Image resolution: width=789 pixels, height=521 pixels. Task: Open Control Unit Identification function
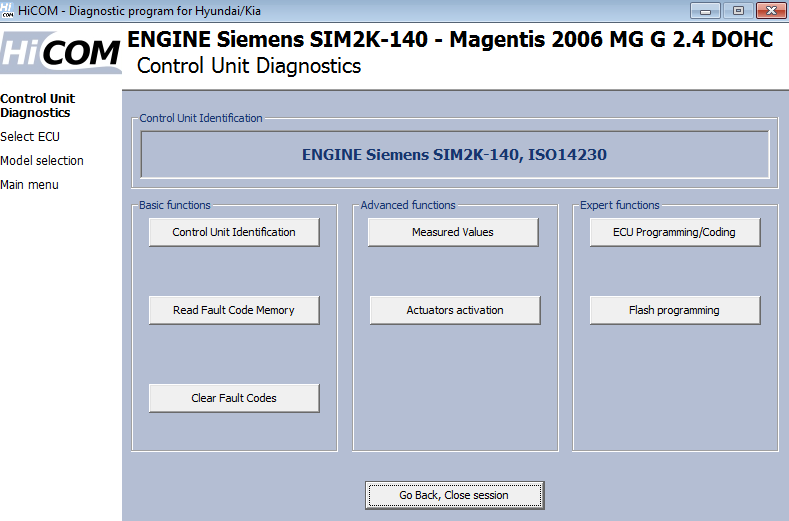pyautogui.click(x=234, y=232)
